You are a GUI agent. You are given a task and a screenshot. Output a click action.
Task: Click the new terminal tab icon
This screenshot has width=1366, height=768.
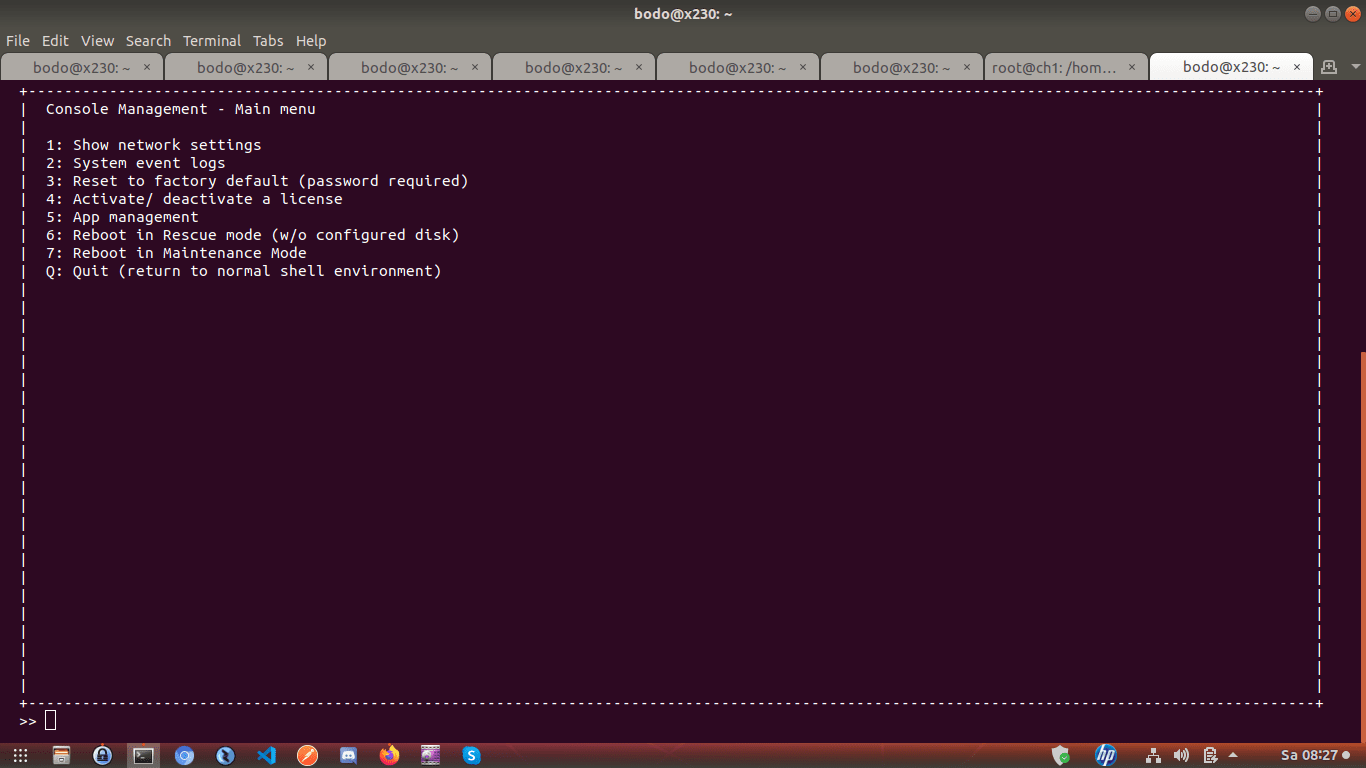coord(1328,67)
